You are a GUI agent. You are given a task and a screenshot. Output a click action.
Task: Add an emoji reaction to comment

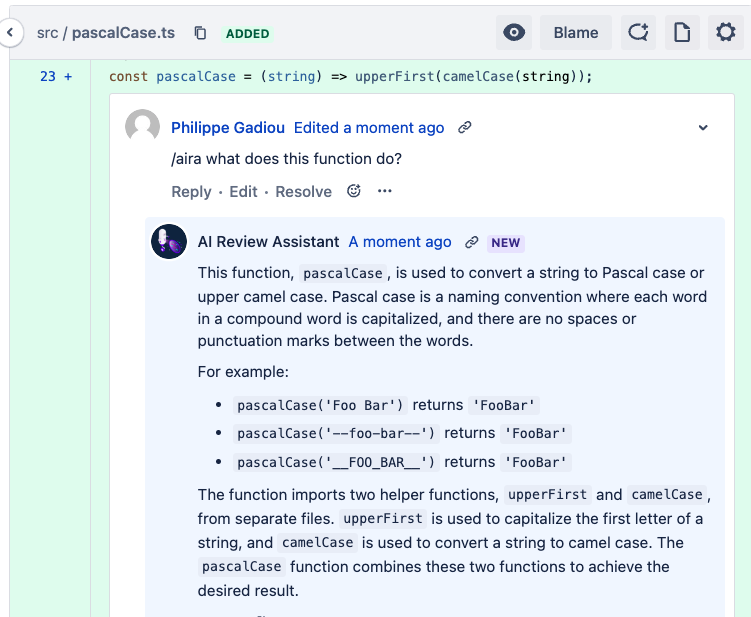click(353, 191)
